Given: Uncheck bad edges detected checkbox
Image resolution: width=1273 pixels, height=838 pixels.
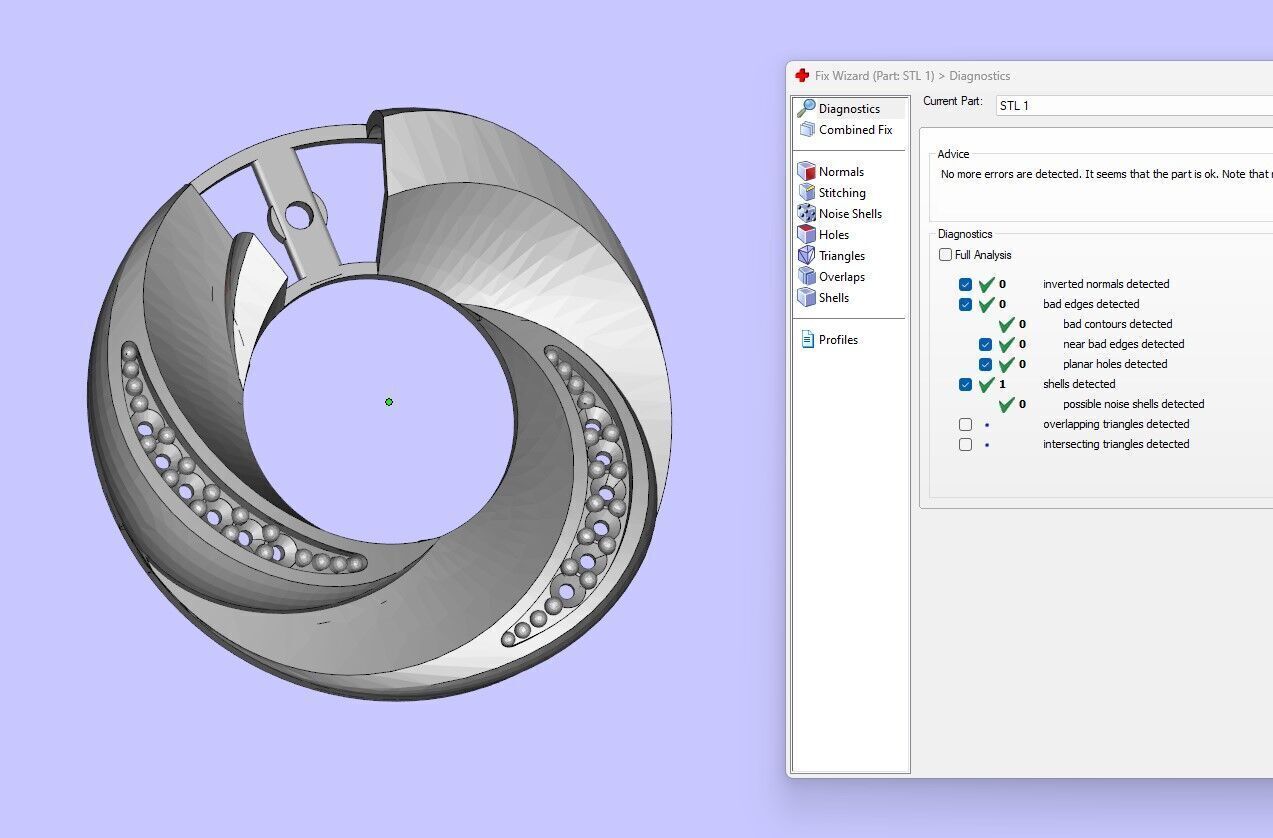Looking at the screenshot, I should point(965,304).
